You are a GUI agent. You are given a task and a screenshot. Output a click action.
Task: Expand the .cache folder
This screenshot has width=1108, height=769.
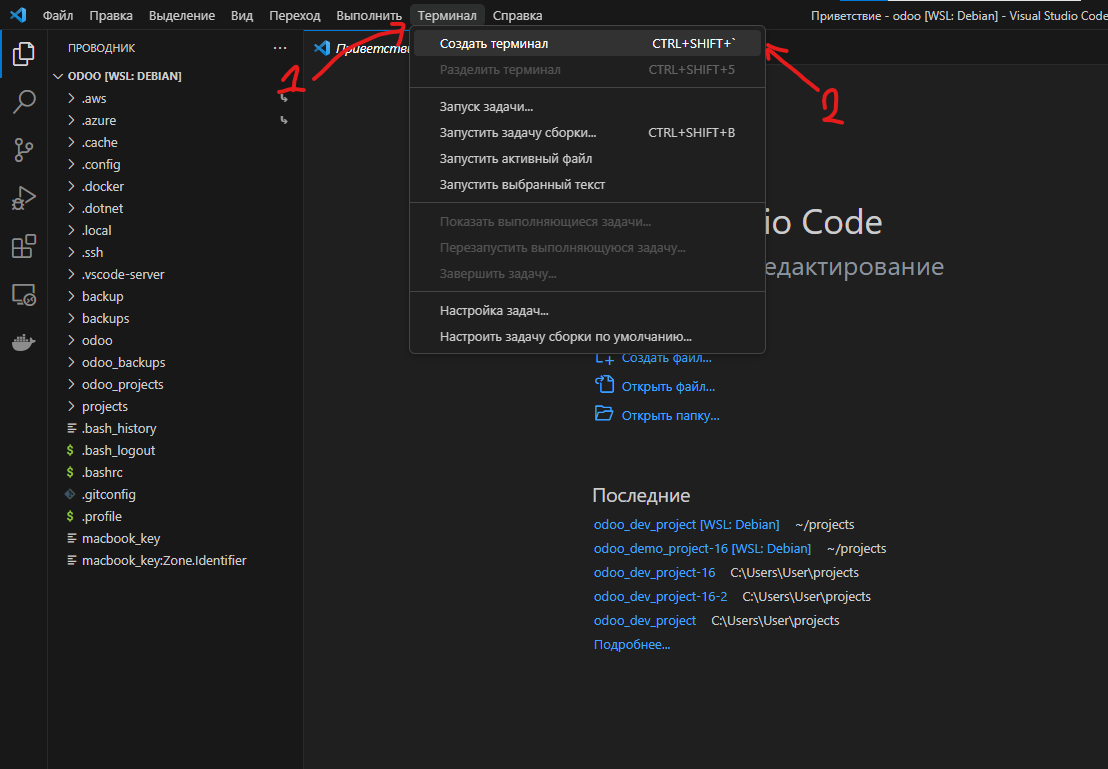coord(100,142)
